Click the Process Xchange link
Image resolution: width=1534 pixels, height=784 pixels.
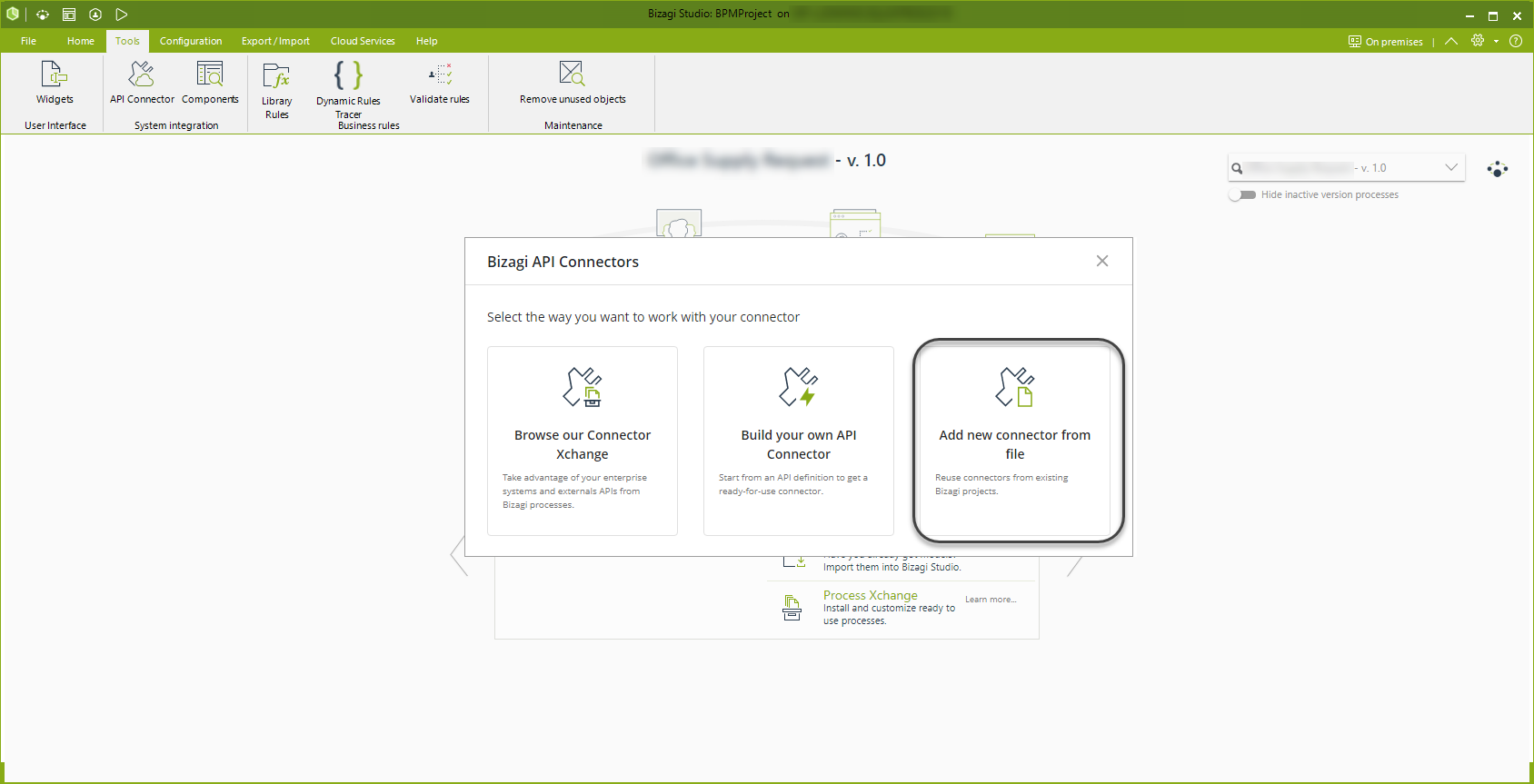coord(871,595)
